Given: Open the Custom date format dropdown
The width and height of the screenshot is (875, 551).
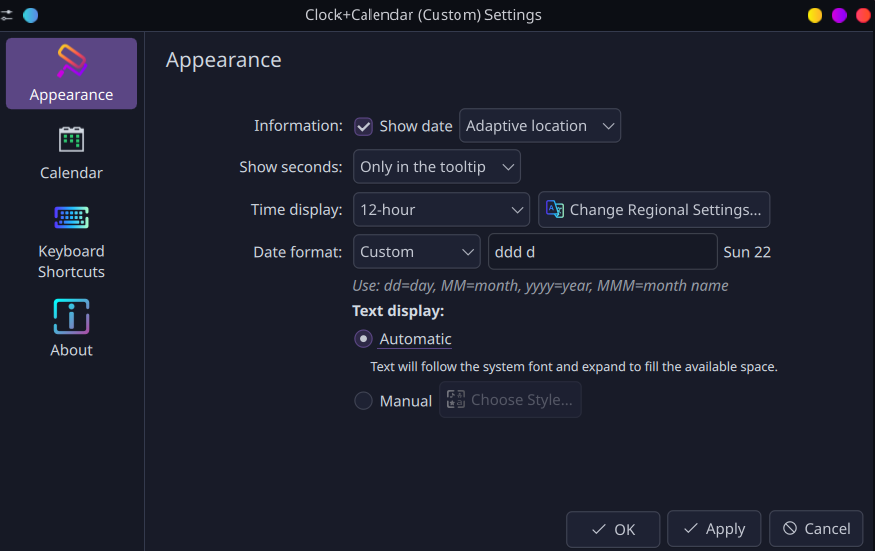Looking at the screenshot, I should 417,252.
